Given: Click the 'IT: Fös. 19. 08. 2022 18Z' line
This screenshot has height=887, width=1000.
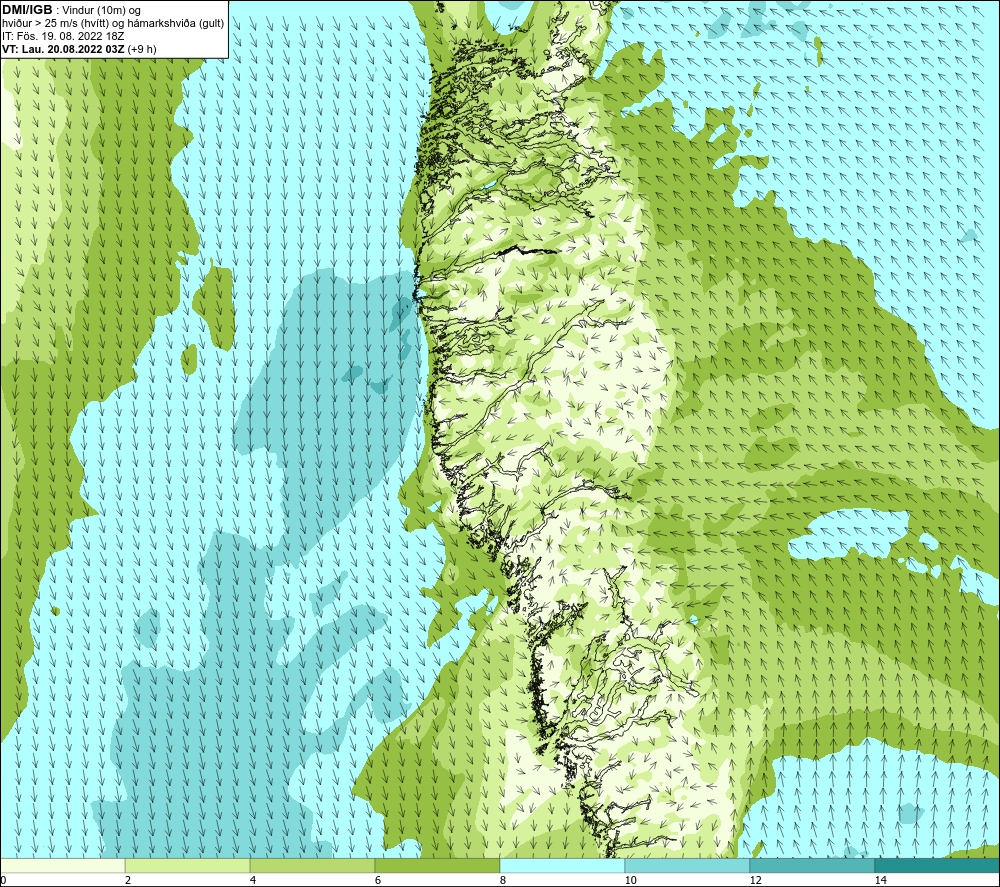Looking at the screenshot, I should pyautogui.click(x=63, y=36).
